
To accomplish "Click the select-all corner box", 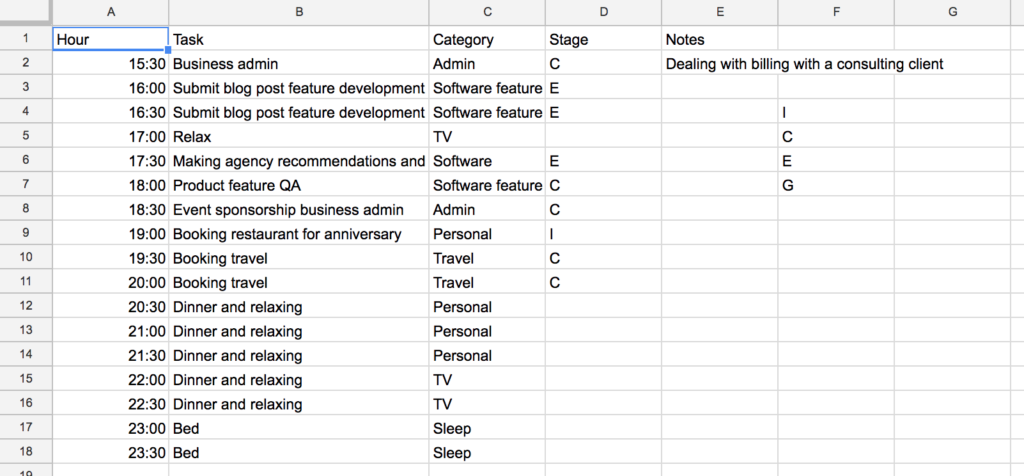I will (25, 12).
